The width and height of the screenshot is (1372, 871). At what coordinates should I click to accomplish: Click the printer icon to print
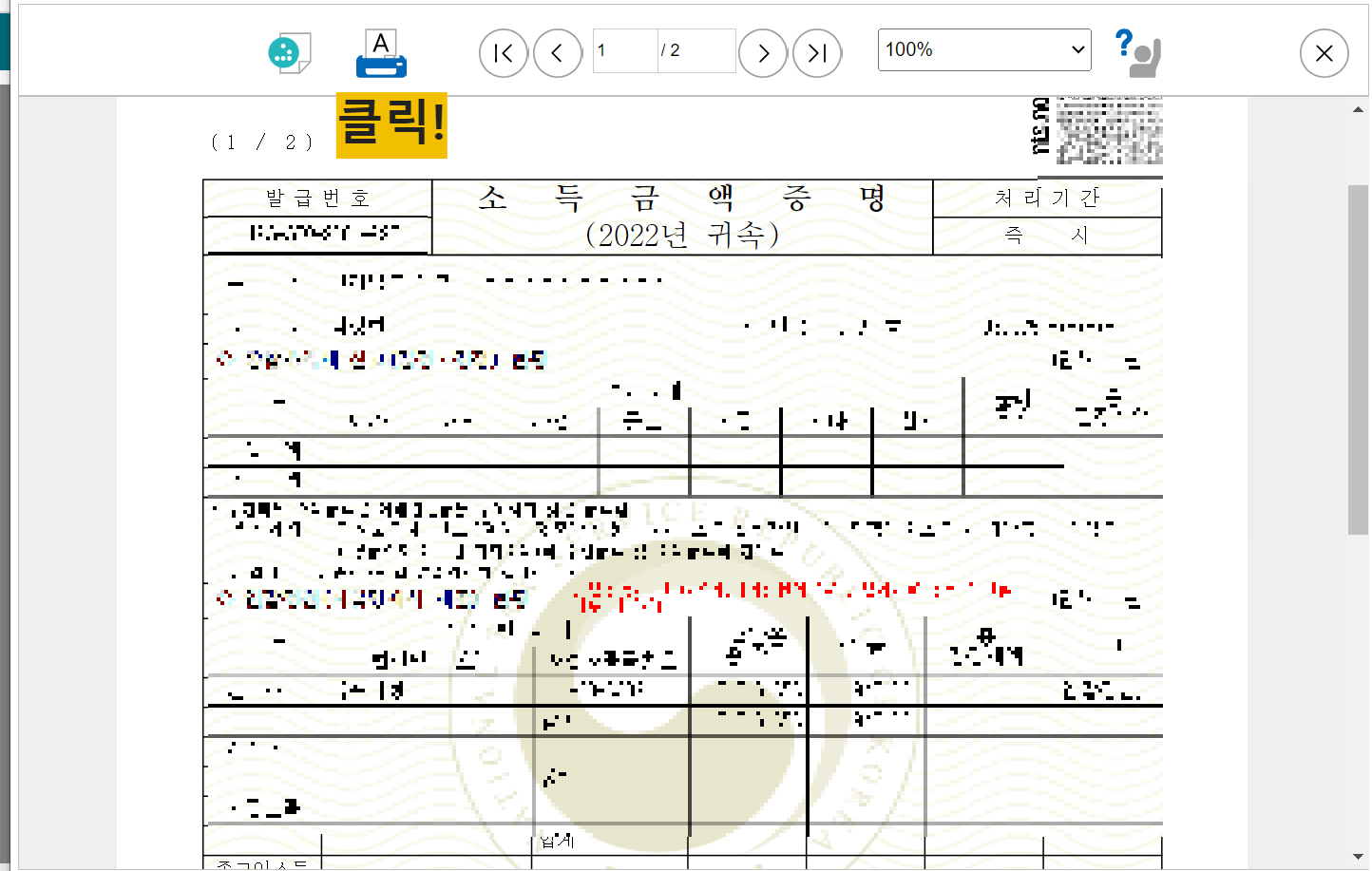click(381, 53)
